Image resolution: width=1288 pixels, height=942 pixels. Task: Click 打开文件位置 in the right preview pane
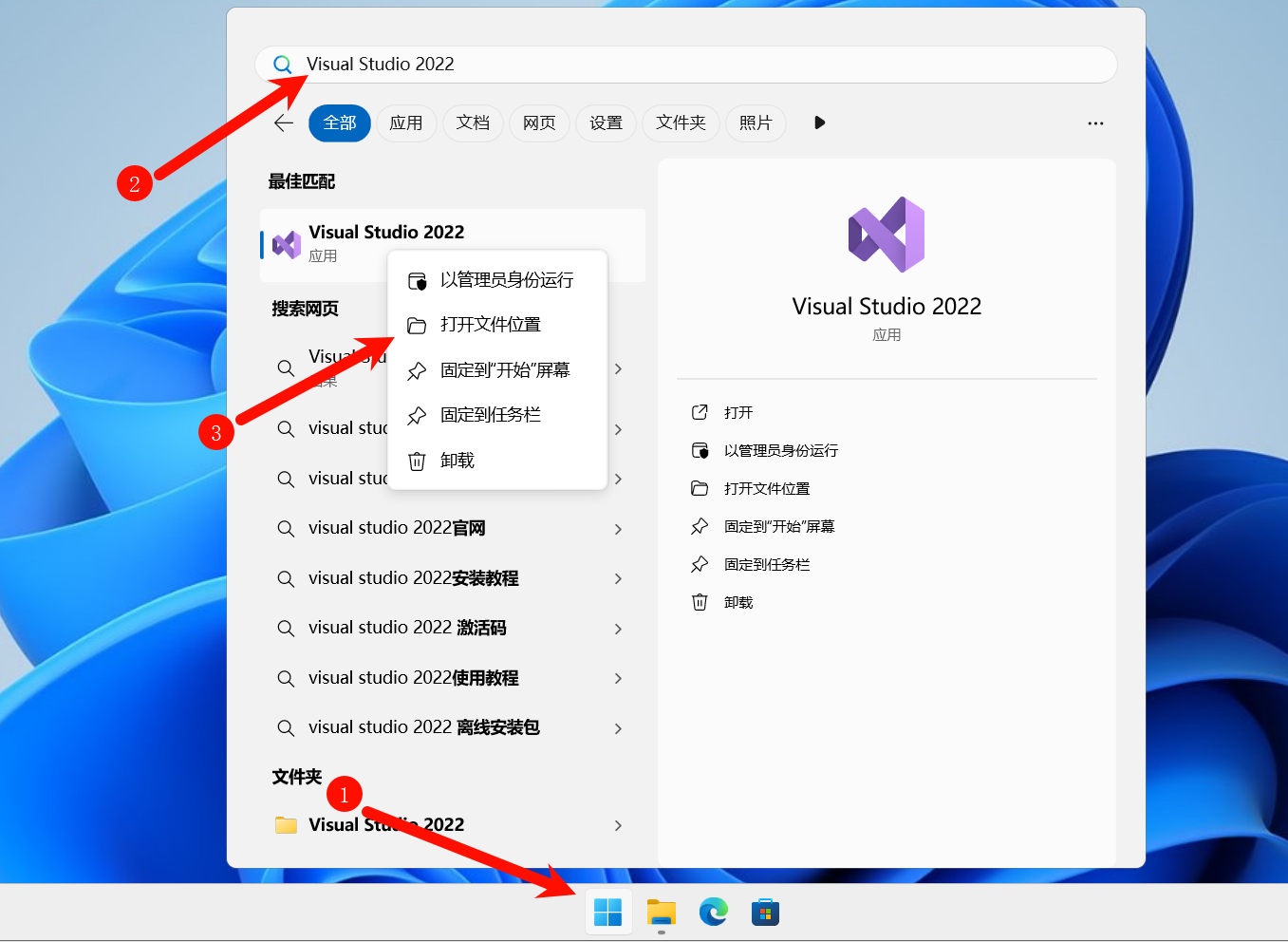pyautogui.click(x=767, y=488)
